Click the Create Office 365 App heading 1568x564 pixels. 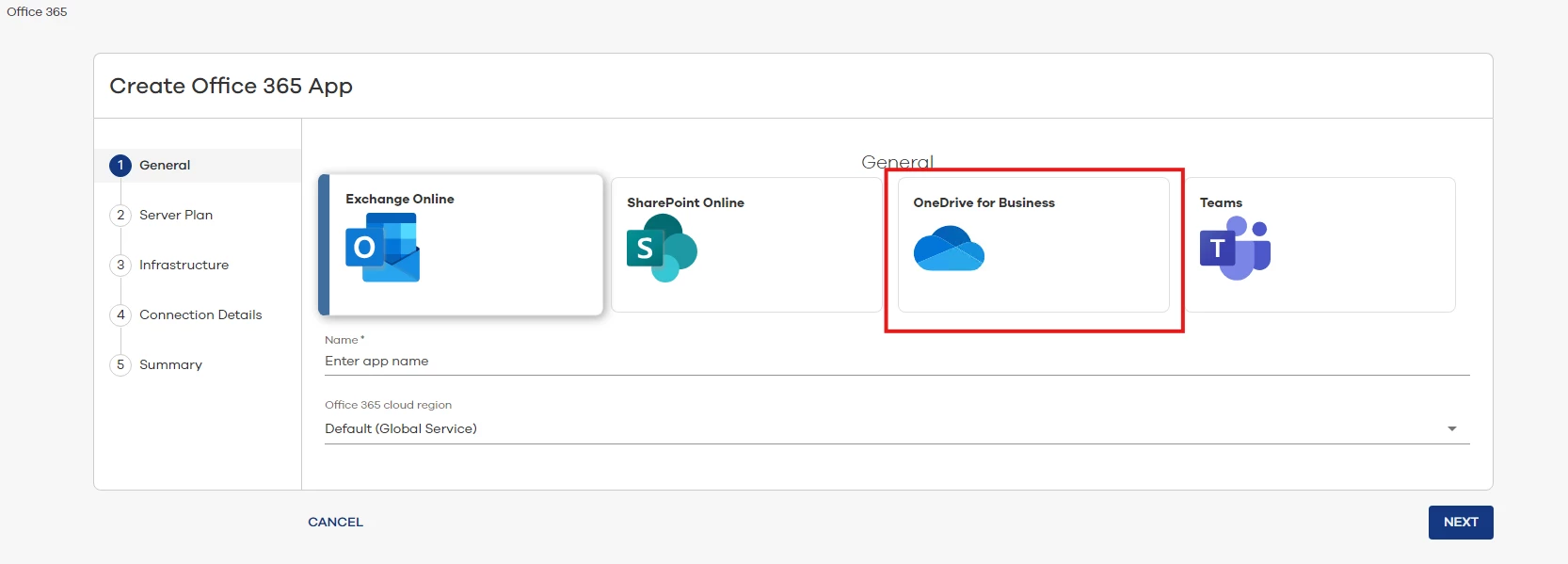click(x=232, y=86)
